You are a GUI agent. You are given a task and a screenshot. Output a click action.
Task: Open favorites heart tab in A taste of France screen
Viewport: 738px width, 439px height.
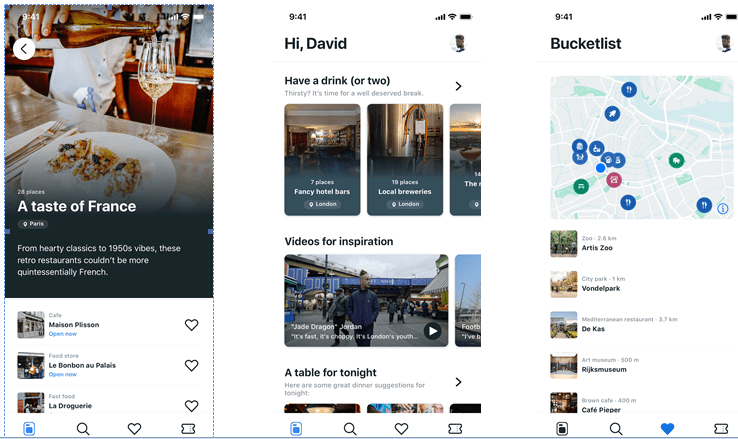tap(135, 429)
